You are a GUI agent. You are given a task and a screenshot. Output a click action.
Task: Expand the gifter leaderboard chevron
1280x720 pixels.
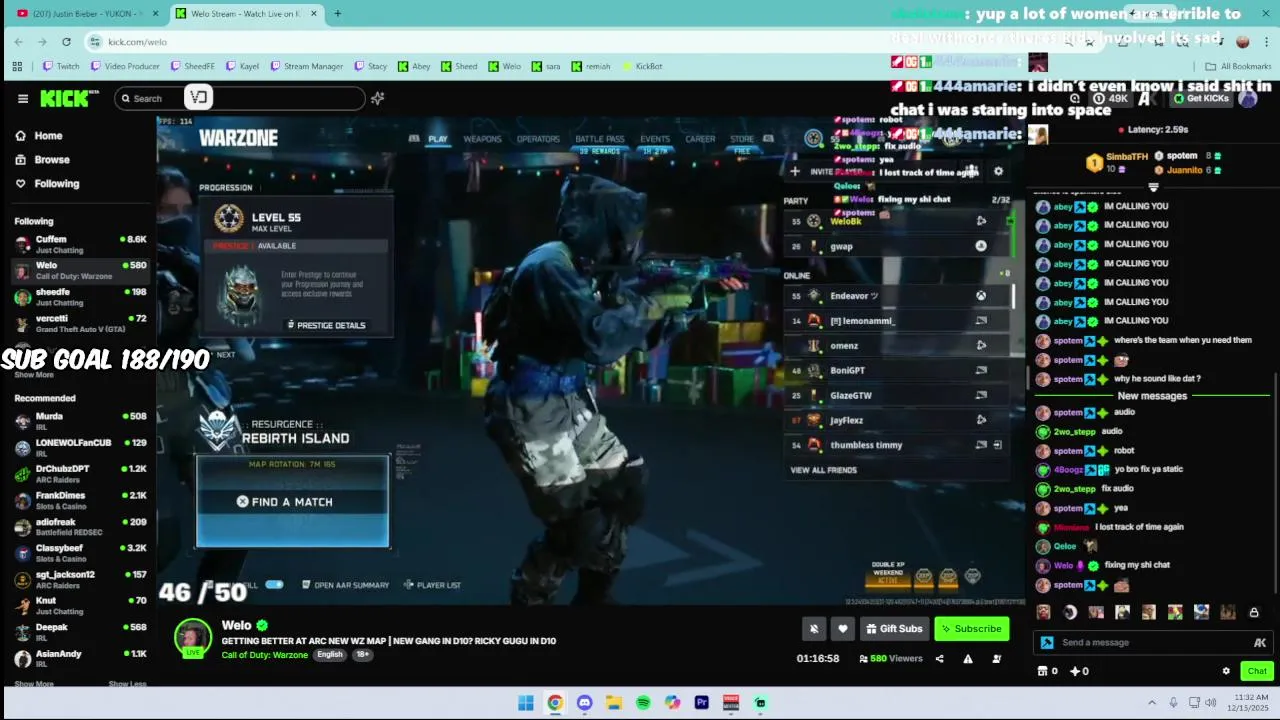point(1153,187)
